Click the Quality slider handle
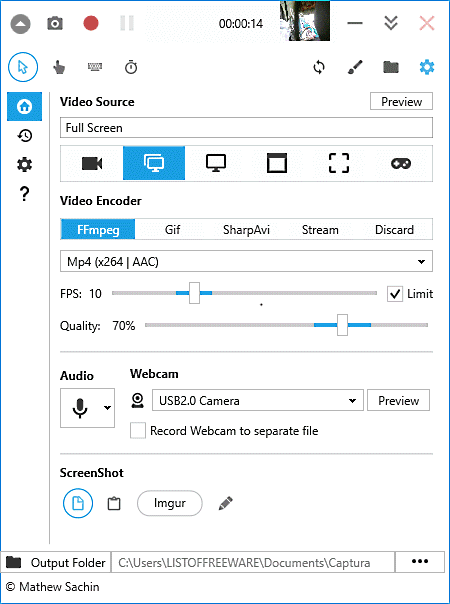450x604 pixels. [342, 325]
